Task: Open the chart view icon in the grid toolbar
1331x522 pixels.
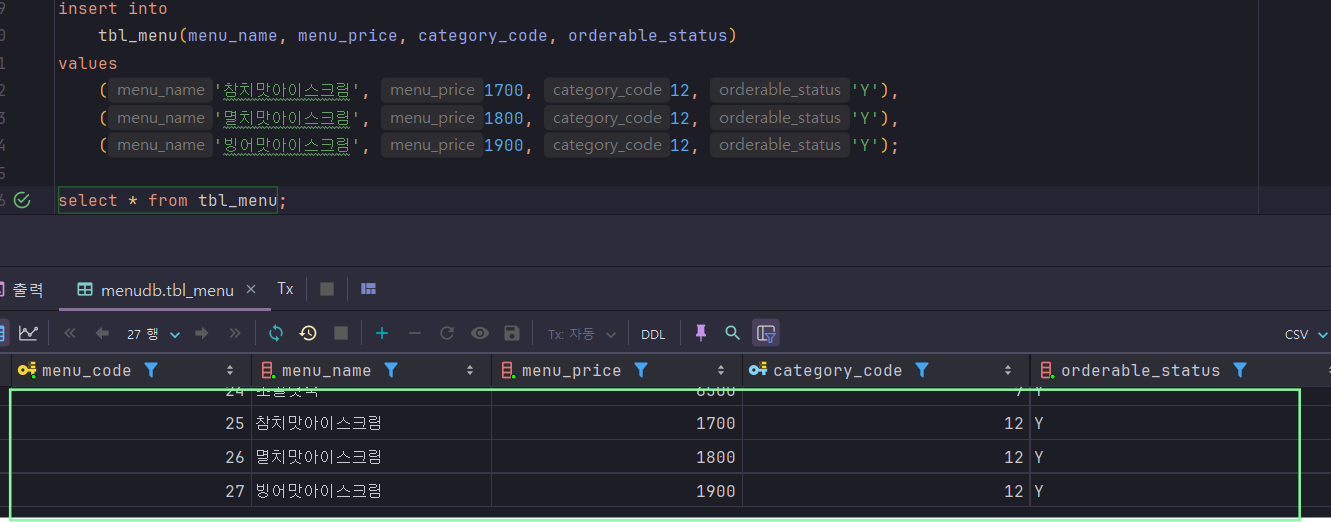Action: tap(28, 333)
